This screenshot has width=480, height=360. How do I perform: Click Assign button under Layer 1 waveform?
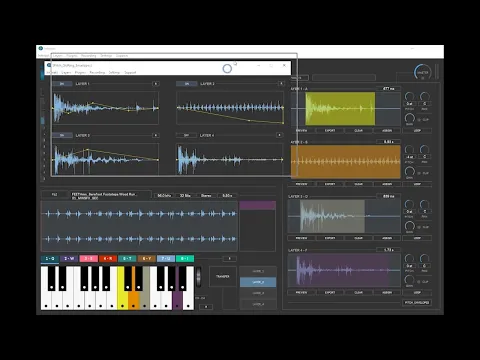pos(387,131)
